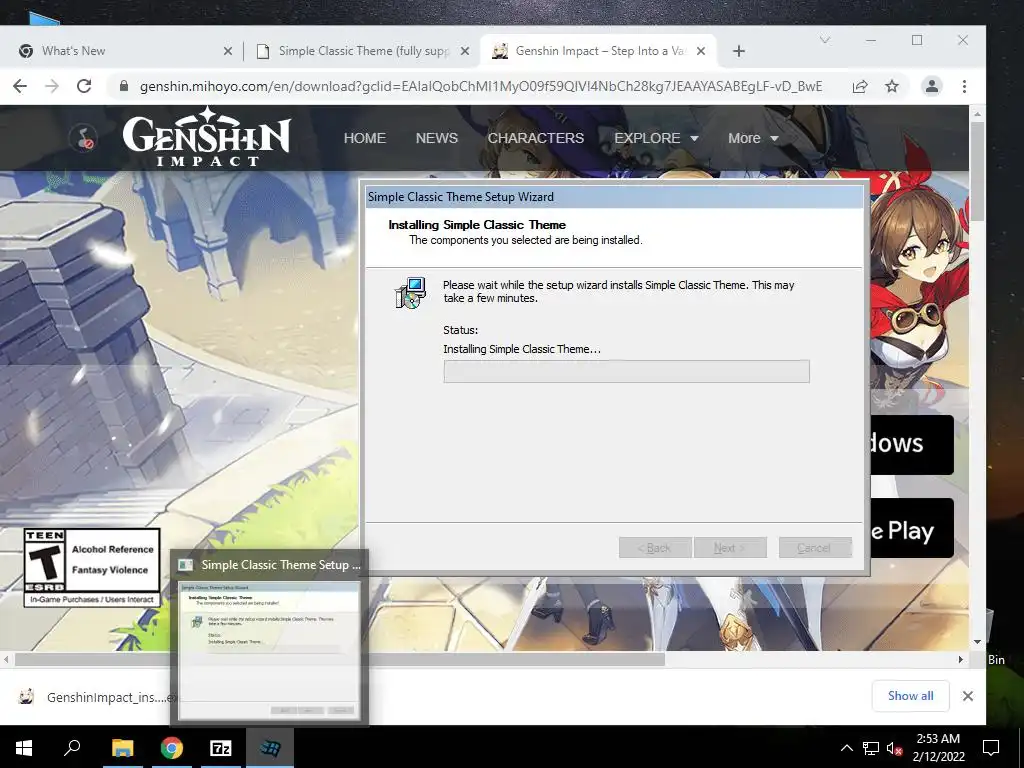Share this page via the share icon
1024x768 pixels.
tap(860, 86)
